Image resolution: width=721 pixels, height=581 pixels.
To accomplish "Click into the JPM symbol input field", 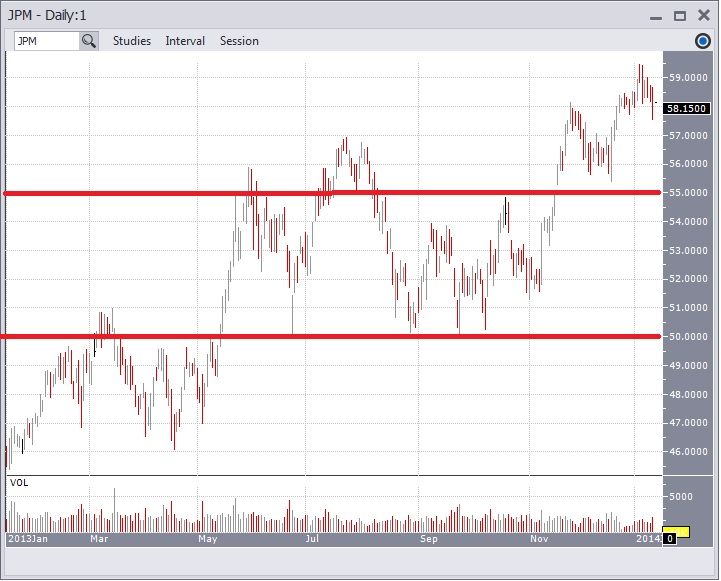I will coord(46,41).
